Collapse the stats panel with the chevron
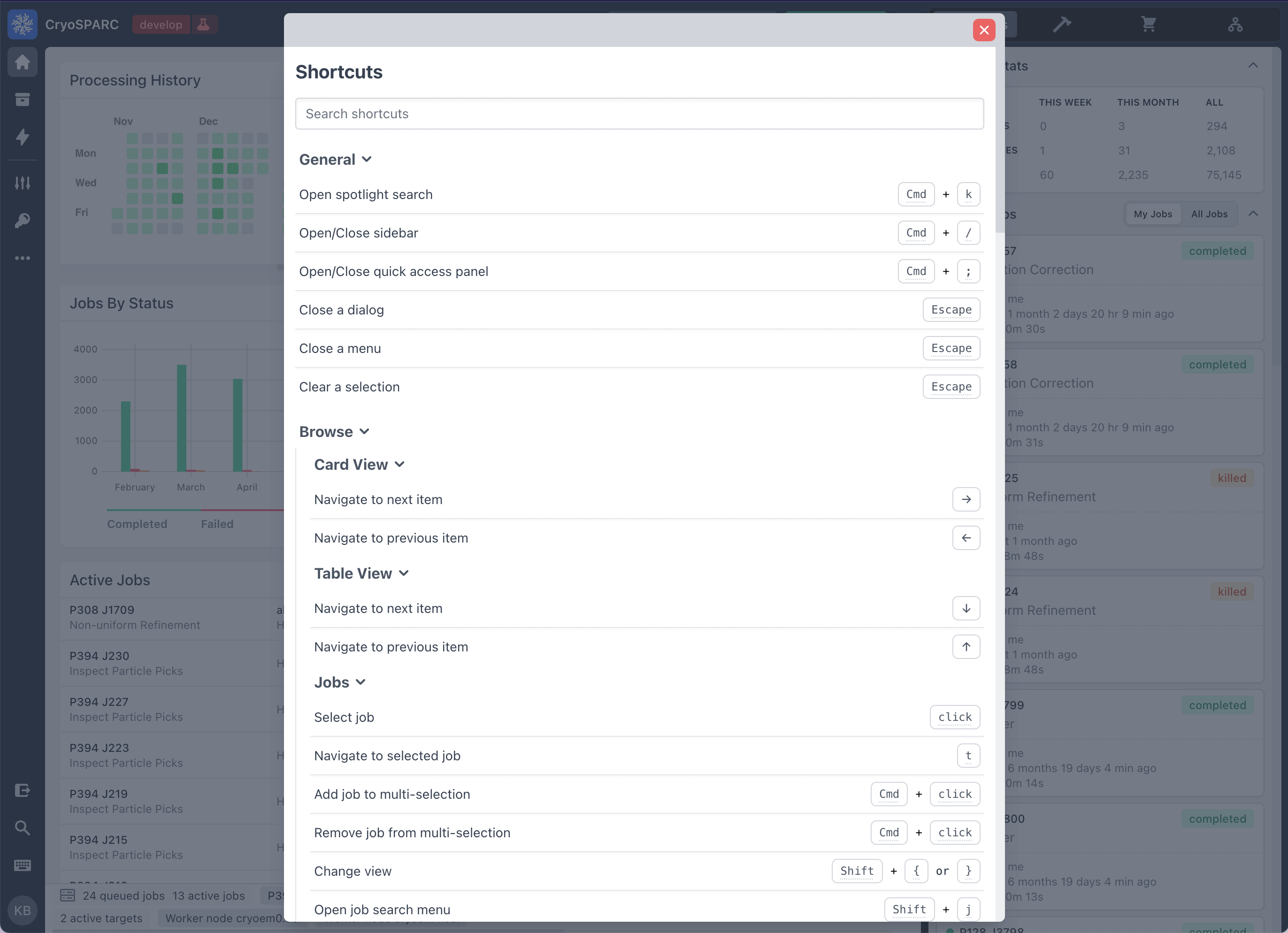 (1254, 65)
